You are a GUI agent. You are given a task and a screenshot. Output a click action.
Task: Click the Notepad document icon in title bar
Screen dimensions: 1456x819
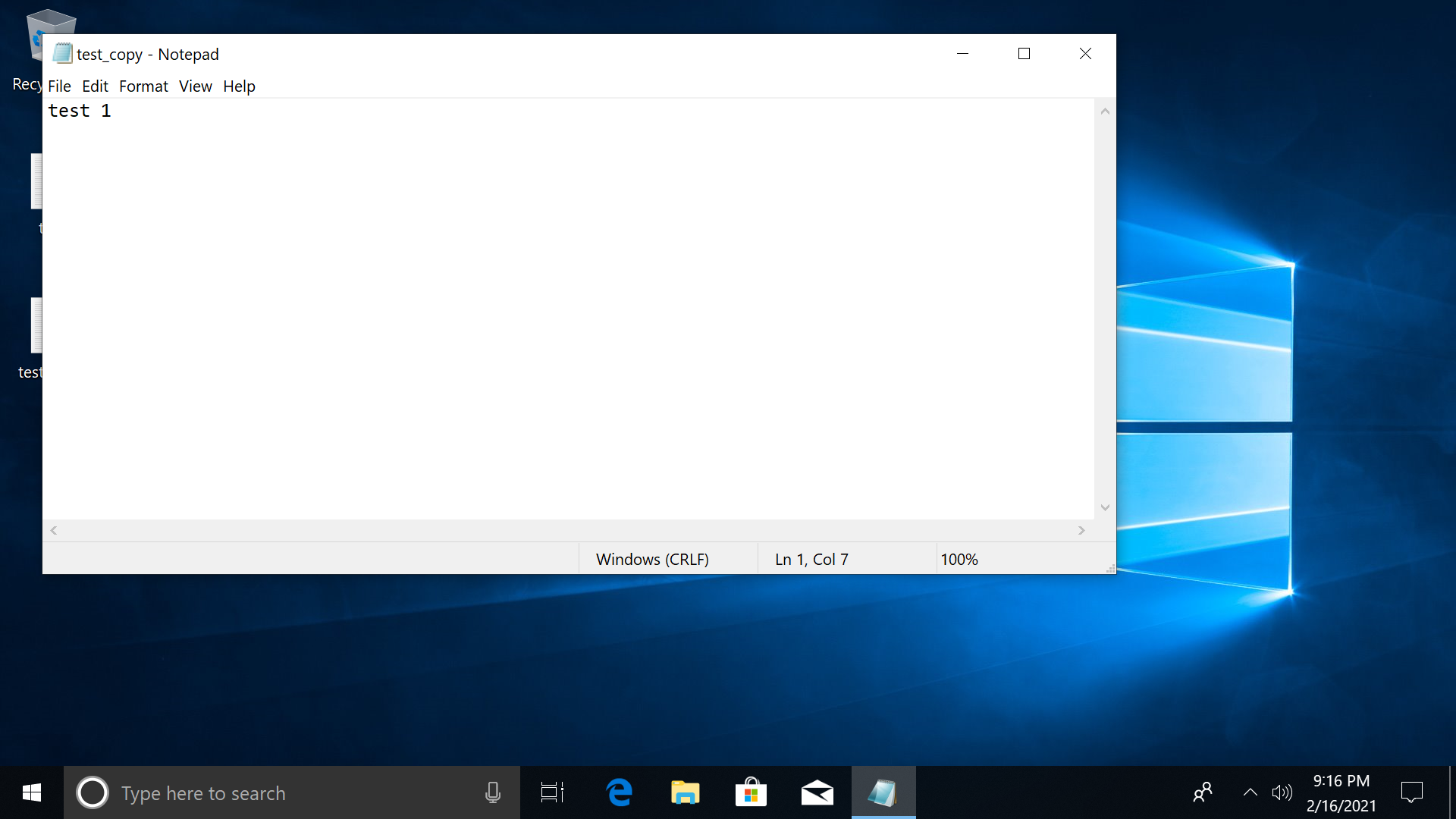tap(61, 53)
